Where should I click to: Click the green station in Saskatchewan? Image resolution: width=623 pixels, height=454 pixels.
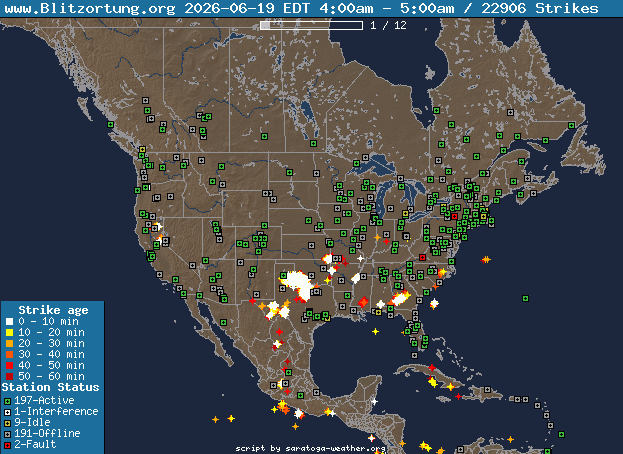coord(264,137)
